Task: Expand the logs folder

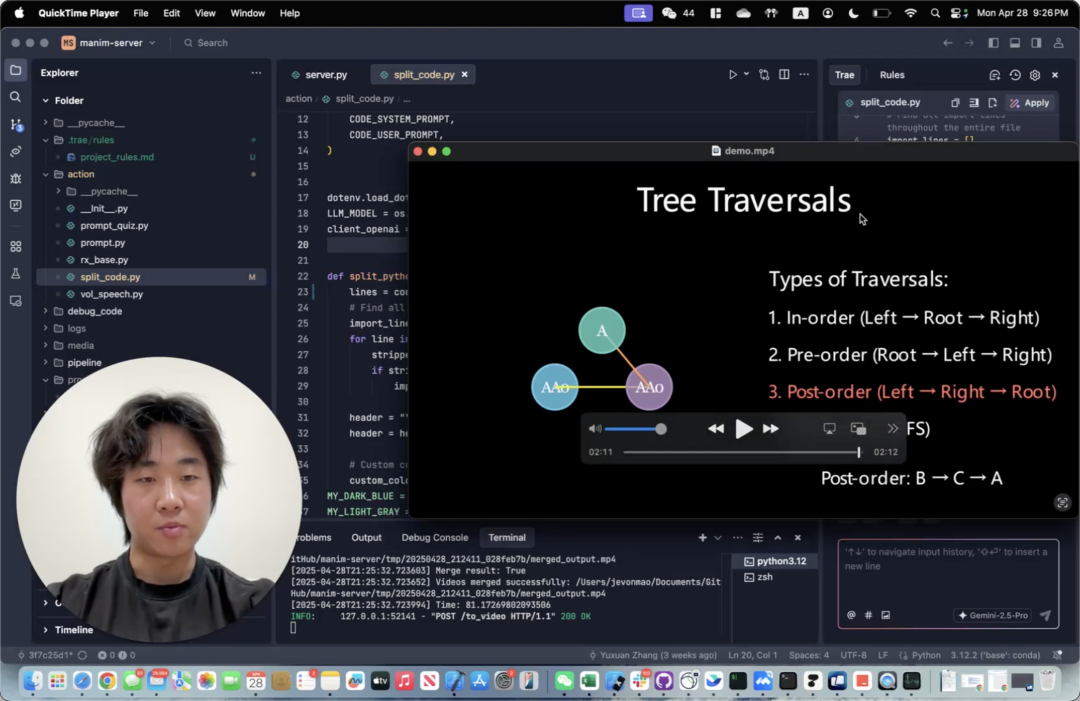Action: click(x=45, y=328)
